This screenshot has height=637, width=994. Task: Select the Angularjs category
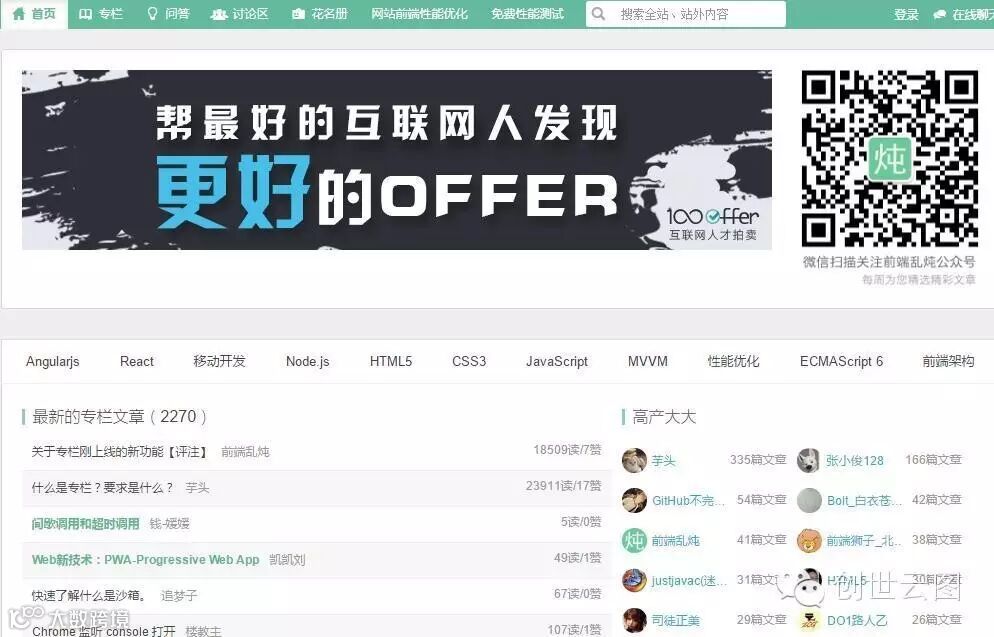[x=53, y=361]
